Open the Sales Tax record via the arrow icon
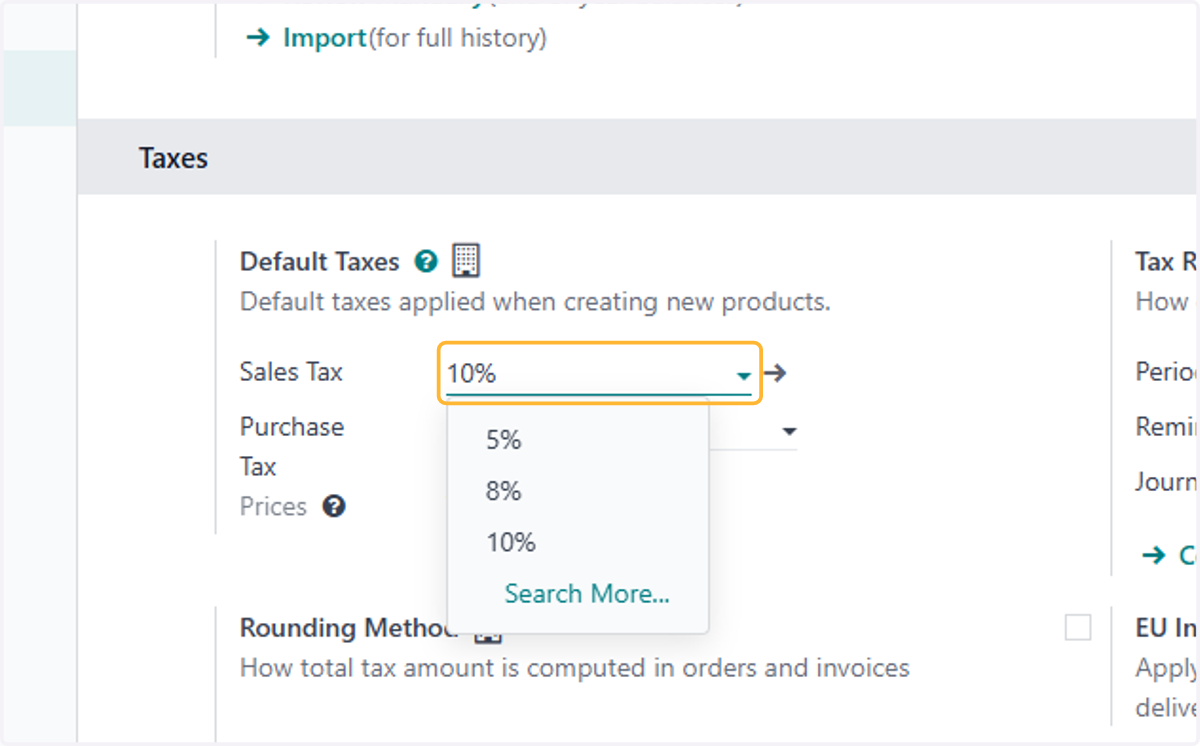The height and width of the screenshot is (746, 1200). [775, 374]
